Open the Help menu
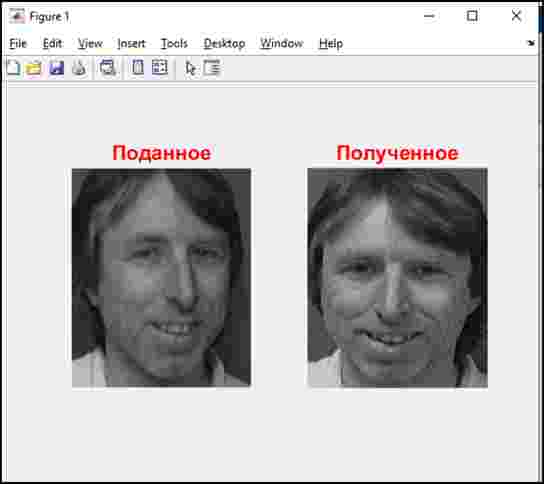This screenshot has height=484, width=544. tap(331, 44)
